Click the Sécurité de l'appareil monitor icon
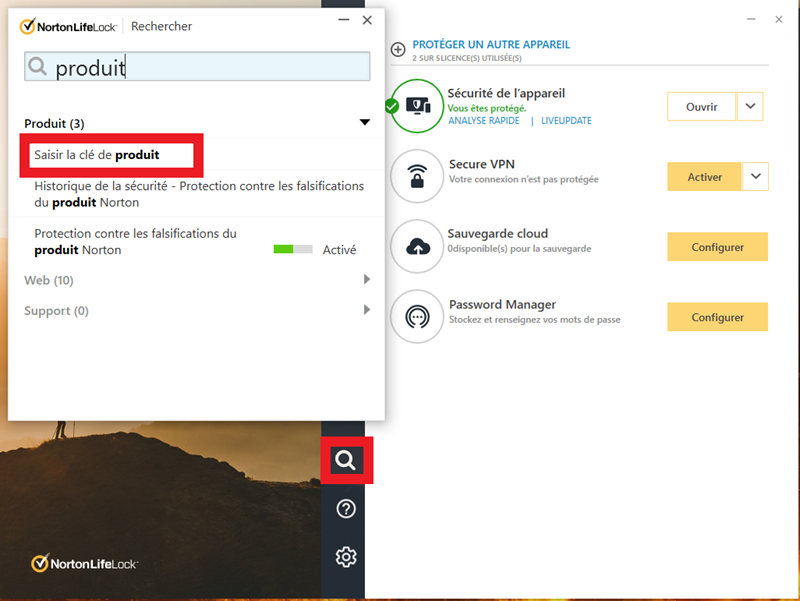The height and width of the screenshot is (601, 800). [x=417, y=106]
